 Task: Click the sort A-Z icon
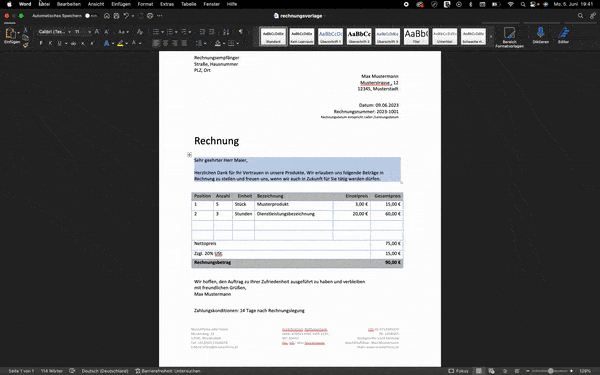pyautogui.click(x=226, y=32)
